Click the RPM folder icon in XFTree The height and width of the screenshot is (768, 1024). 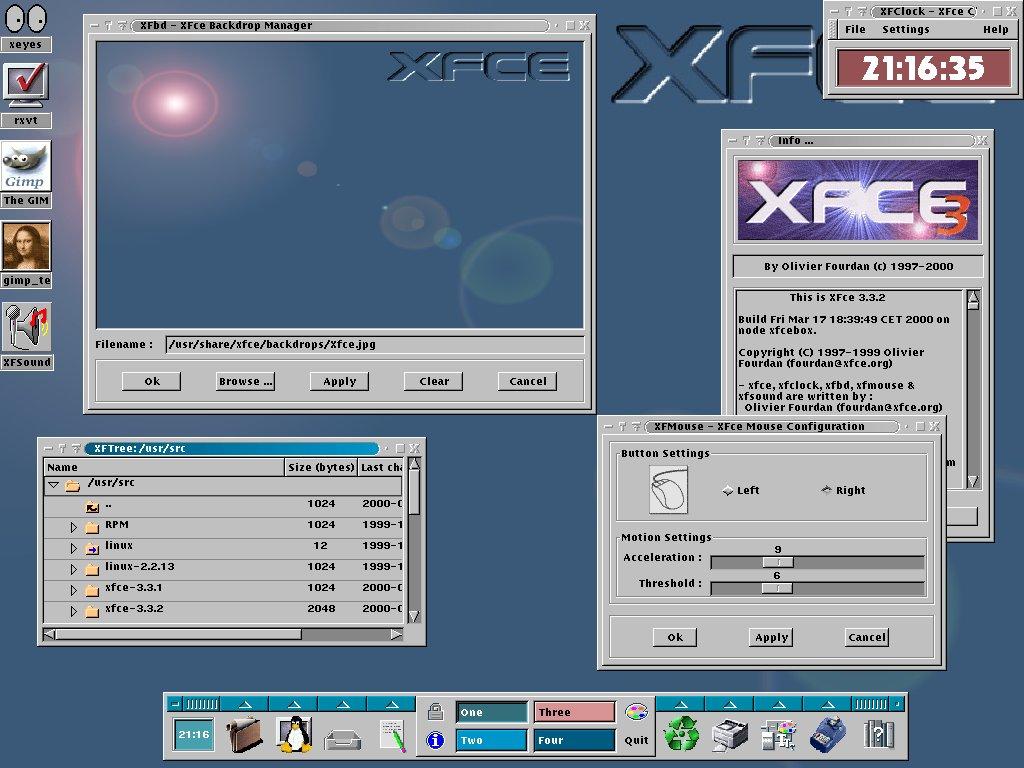click(92, 526)
